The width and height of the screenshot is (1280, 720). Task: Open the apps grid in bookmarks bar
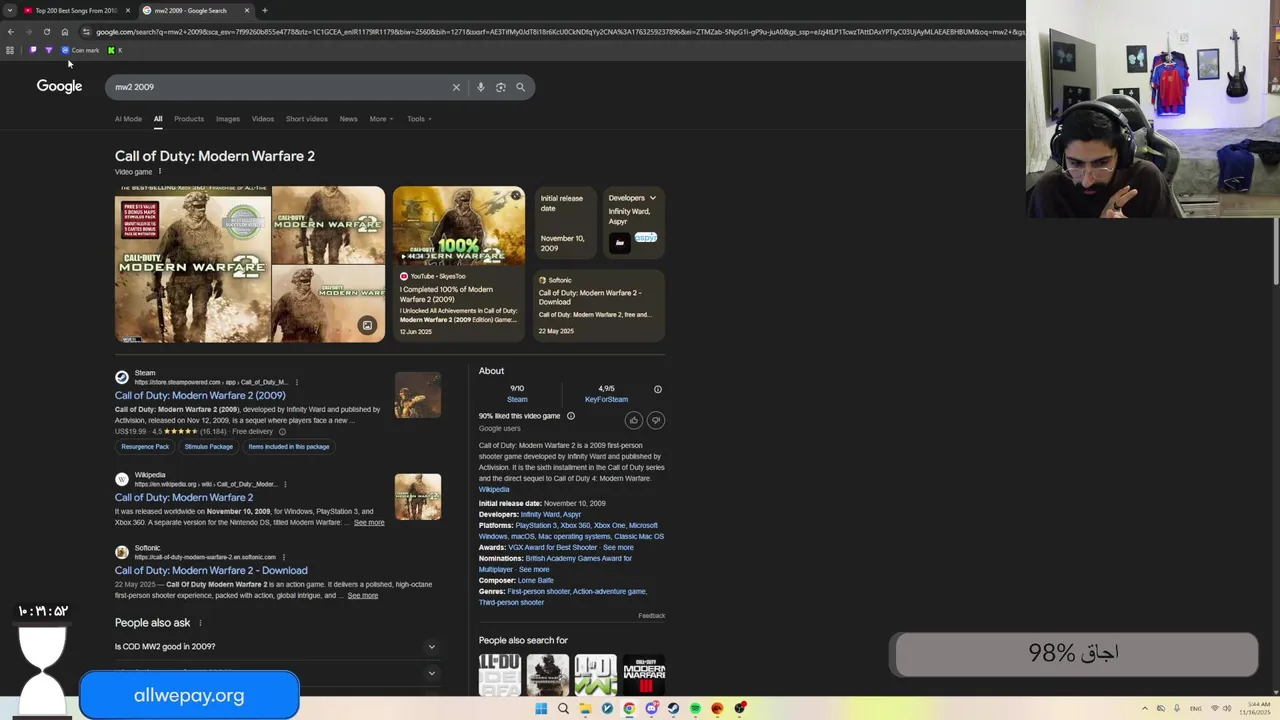coord(10,50)
